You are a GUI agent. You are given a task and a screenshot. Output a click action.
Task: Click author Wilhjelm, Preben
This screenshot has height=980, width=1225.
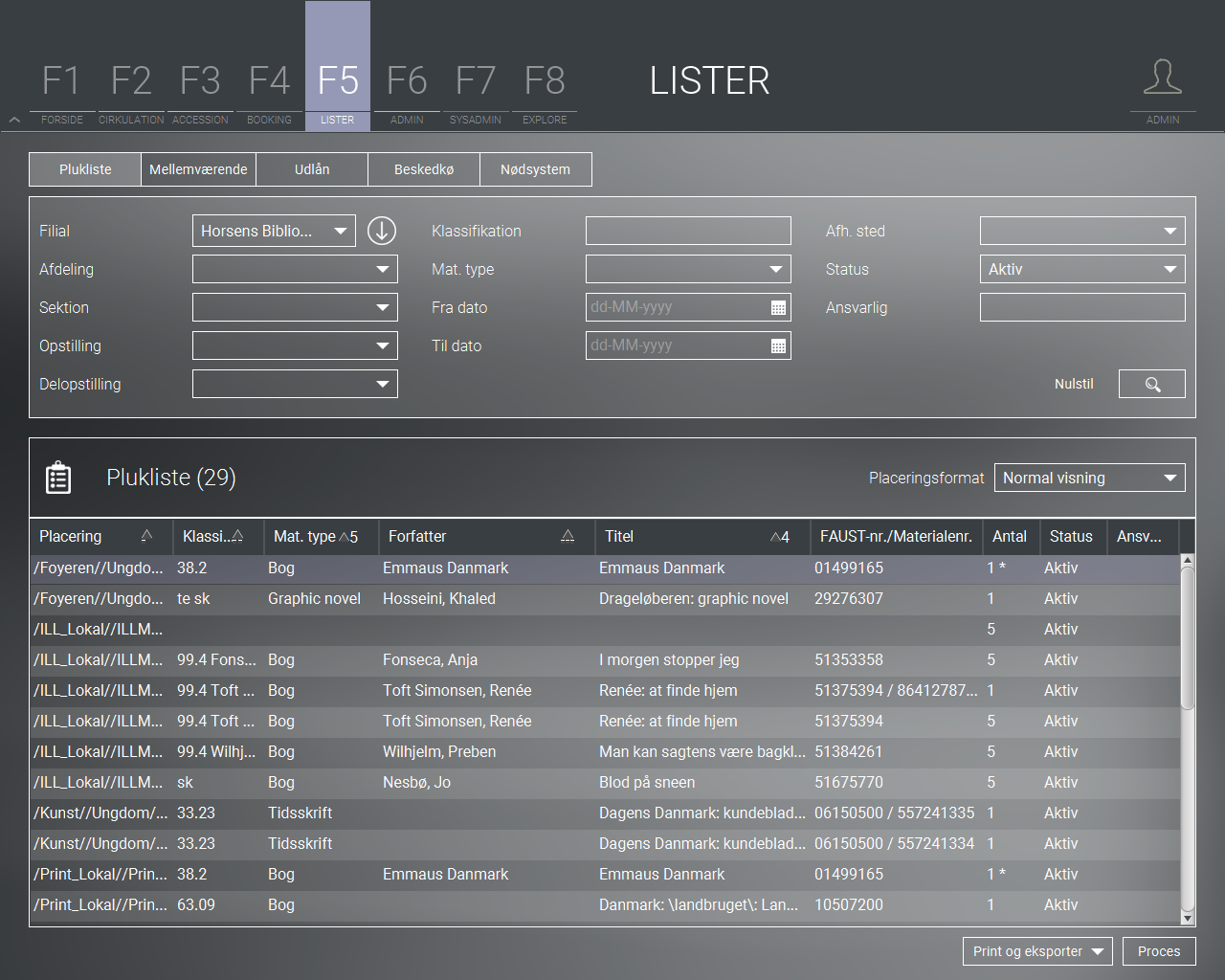(x=439, y=751)
